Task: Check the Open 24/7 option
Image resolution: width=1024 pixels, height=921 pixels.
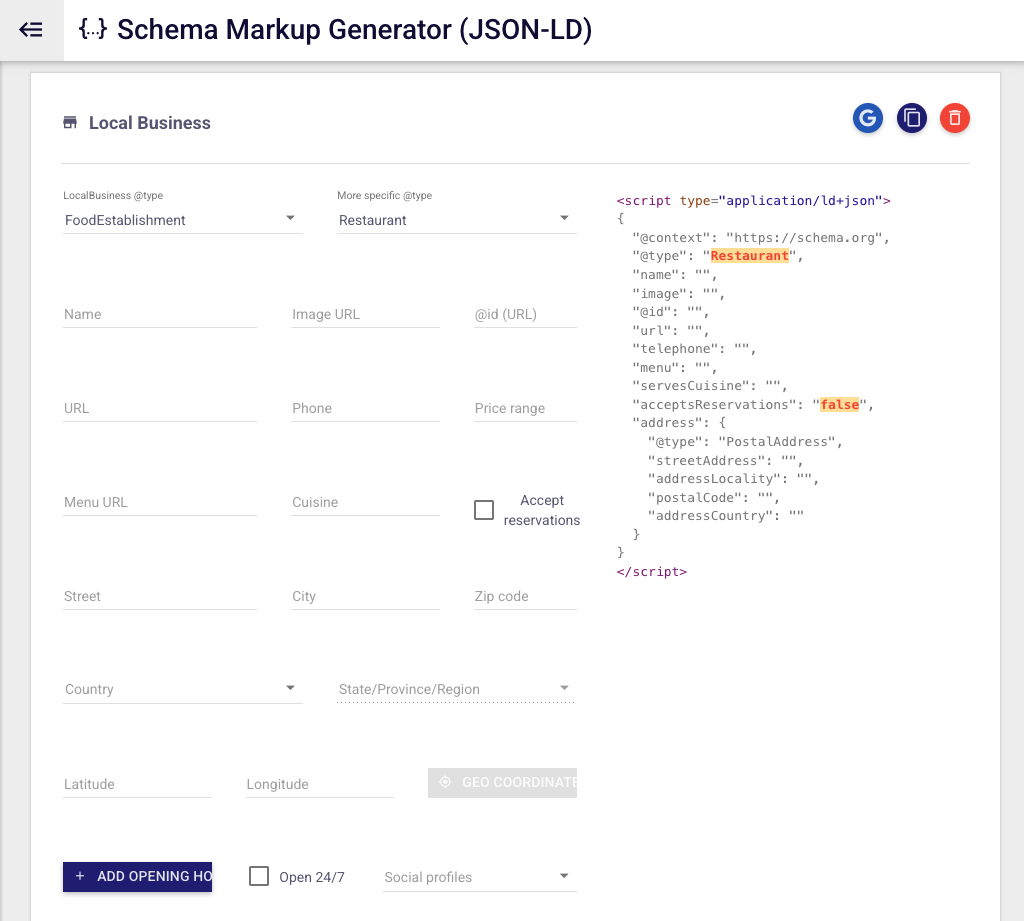Action: [259, 876]
